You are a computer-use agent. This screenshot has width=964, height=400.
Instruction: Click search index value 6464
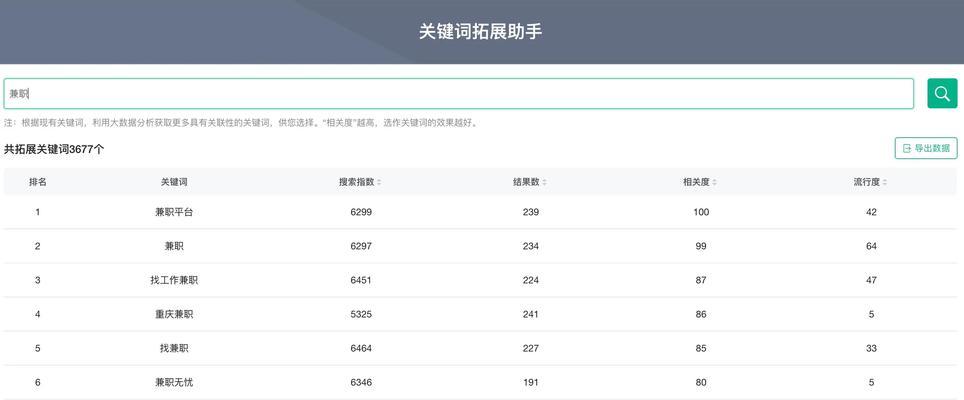coord(361,348)
